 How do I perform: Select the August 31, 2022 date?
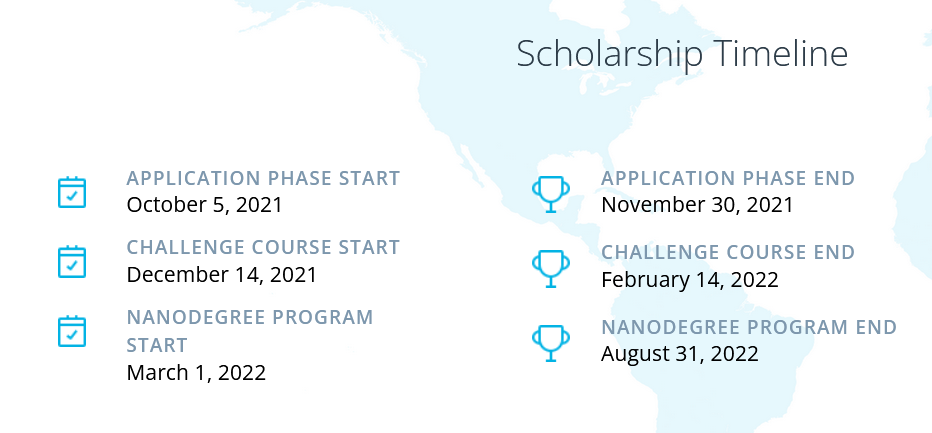(679, 354)
